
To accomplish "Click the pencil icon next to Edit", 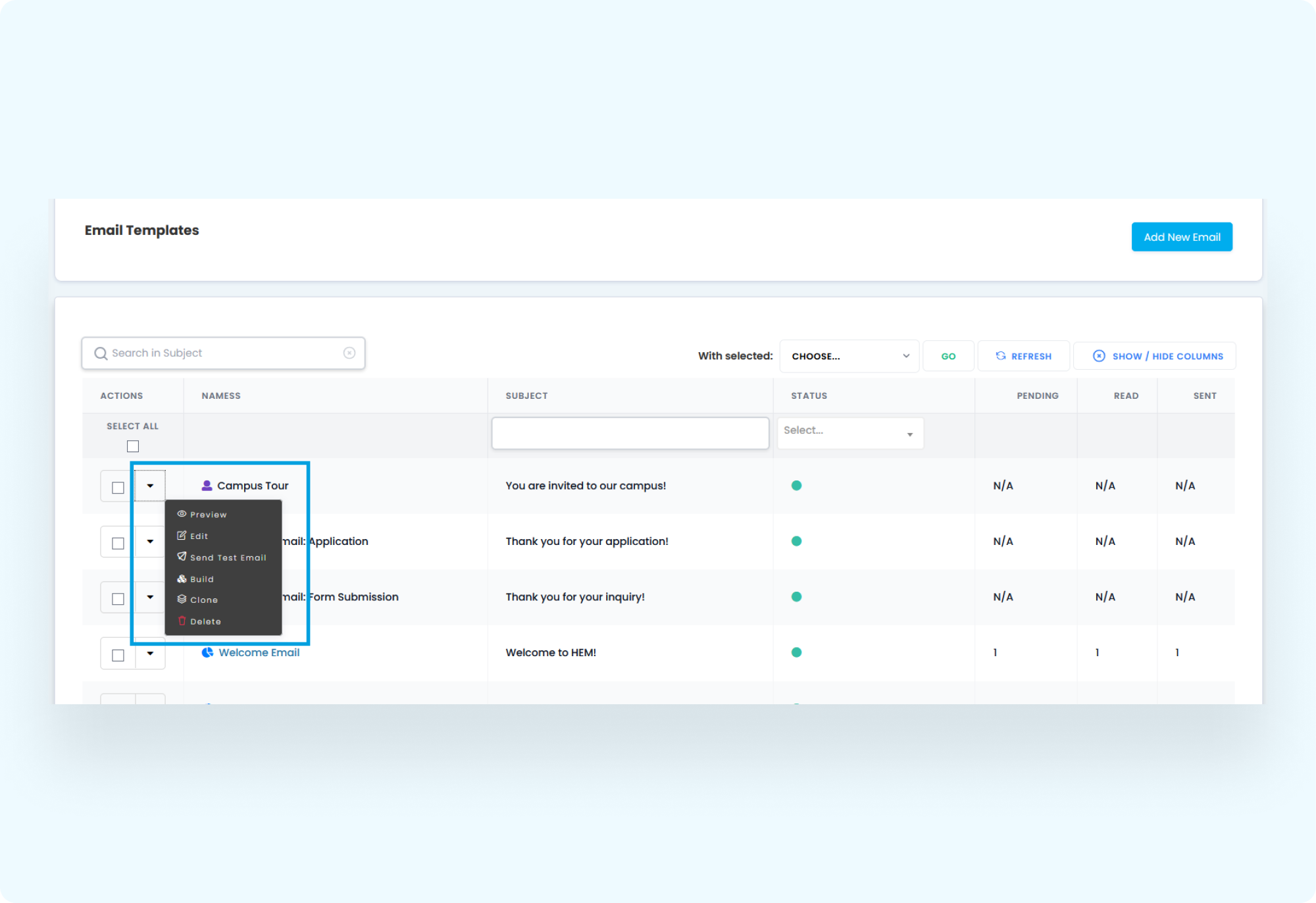I will (182, 536).
